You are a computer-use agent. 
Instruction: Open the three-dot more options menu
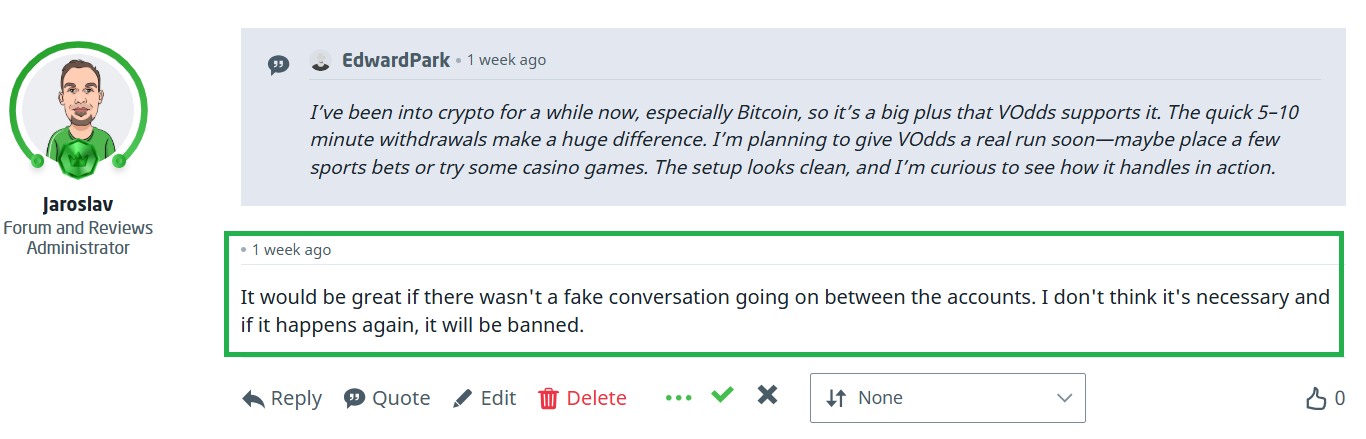coord(678,398)
